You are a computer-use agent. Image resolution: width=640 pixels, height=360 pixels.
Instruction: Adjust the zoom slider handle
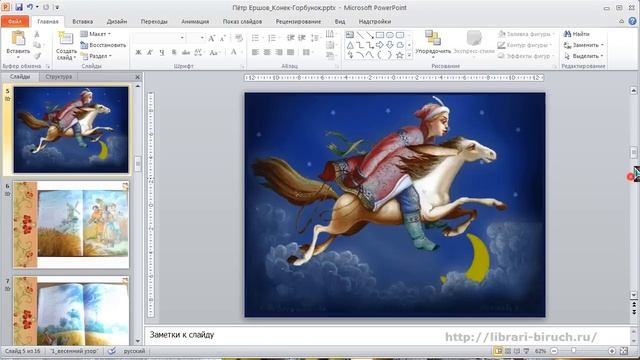click(573, 351)
